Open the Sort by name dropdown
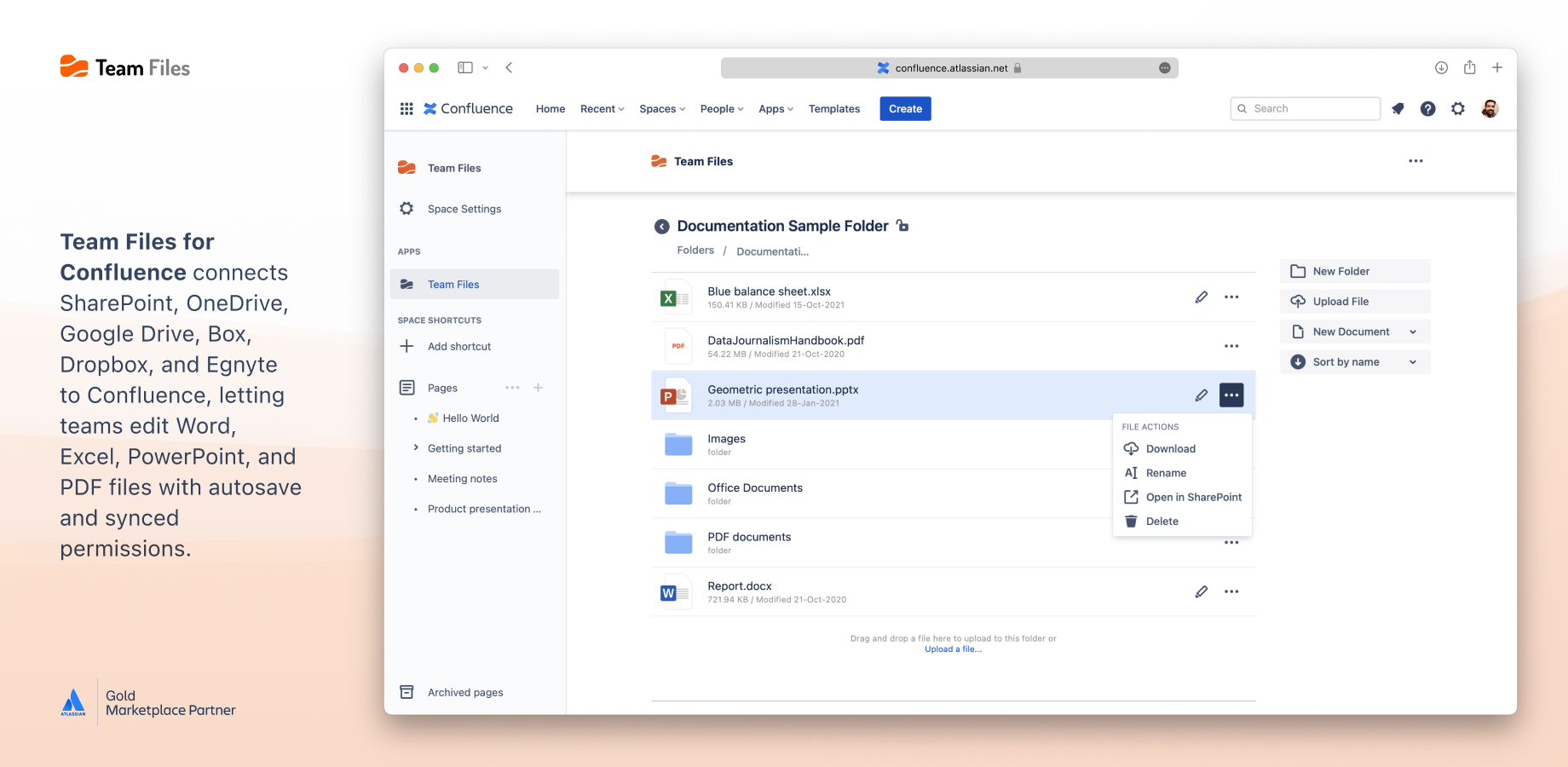1568x767 pixels. point(1354,362)
